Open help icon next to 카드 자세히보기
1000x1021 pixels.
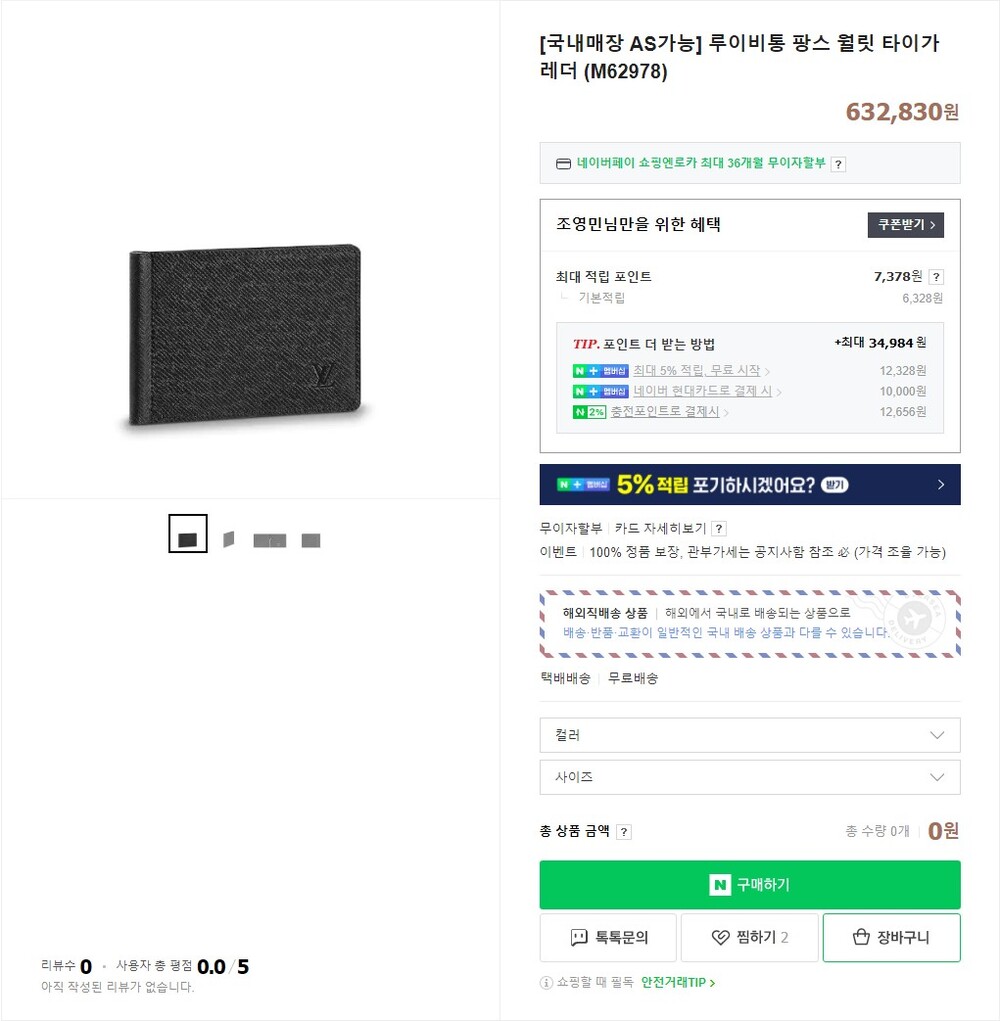tap(719, 529)
